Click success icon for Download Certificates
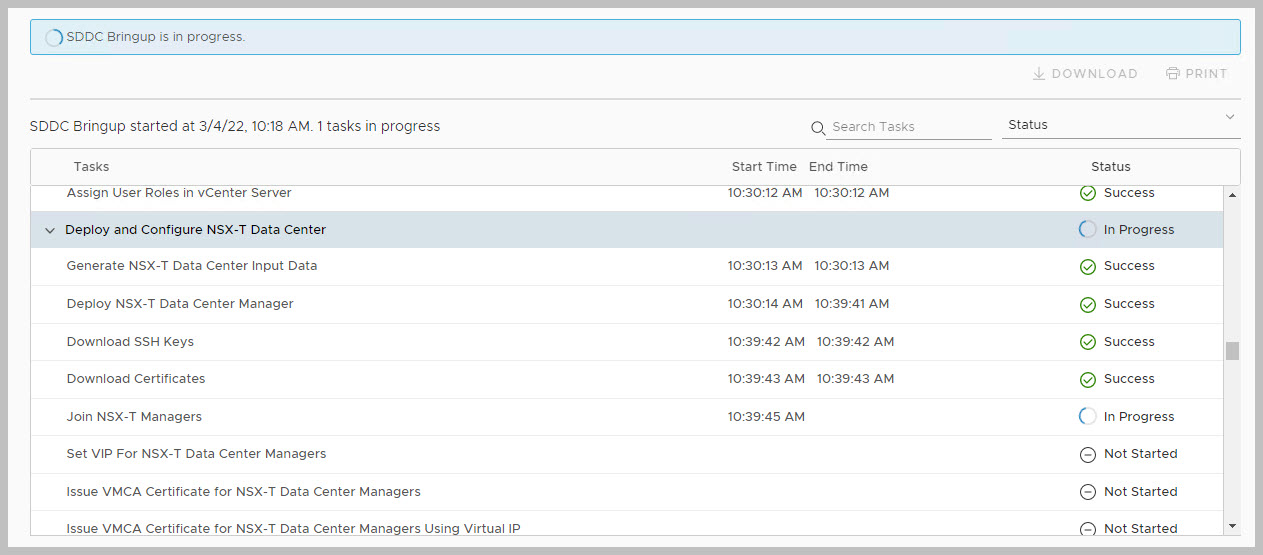This screenshot has height=555, width=1263. coord(1088,380)
